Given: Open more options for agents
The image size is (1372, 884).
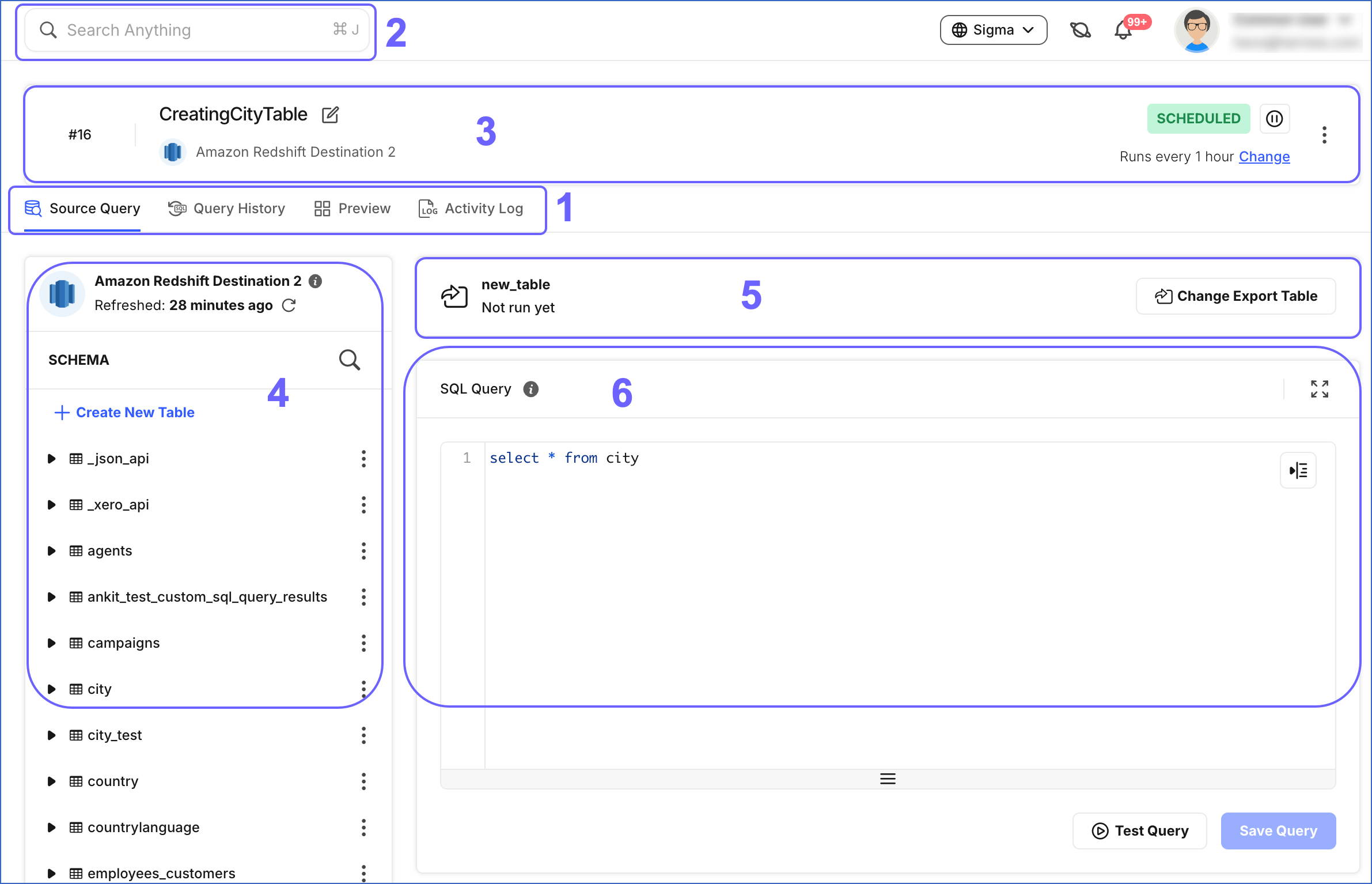Looking at the screenshot, I should (x=363, y=551).
